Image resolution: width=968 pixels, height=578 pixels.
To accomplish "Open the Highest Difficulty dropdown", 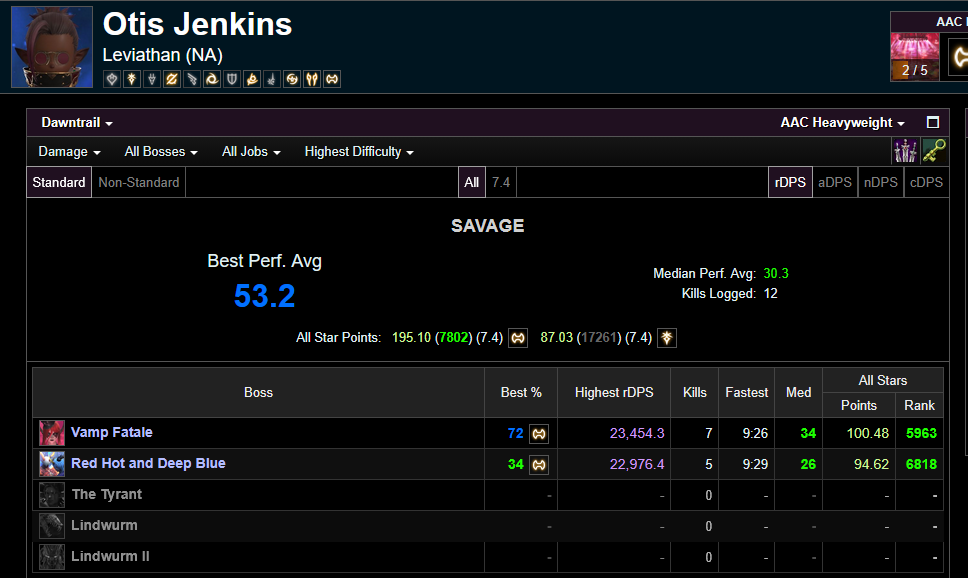I will (359, 151).
